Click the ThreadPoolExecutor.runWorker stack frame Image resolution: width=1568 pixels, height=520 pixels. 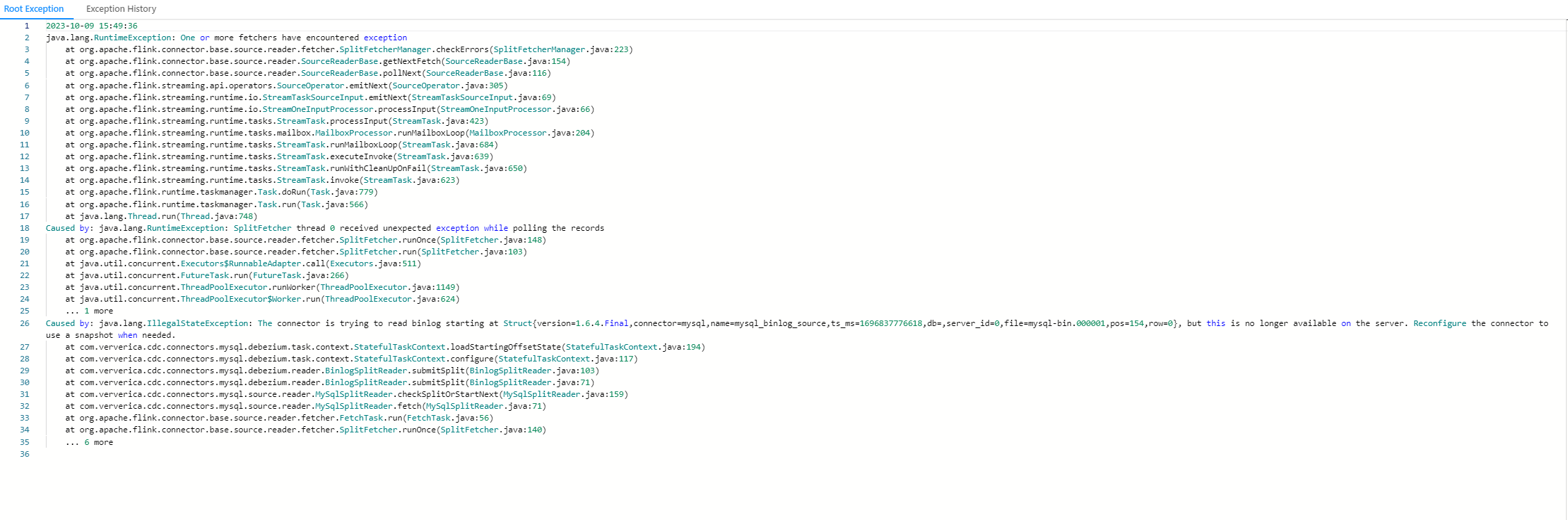tap(263, 287)
